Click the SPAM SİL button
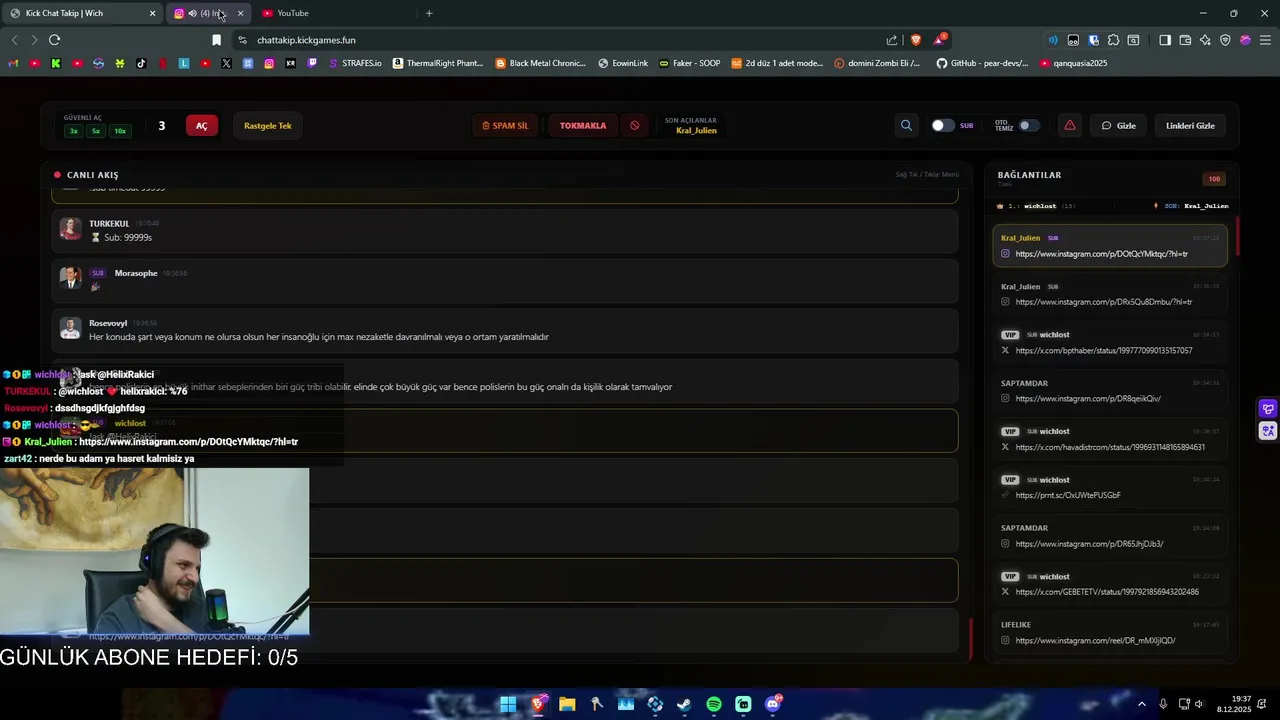Image resolution: width=1280 pixels, height=720 pixels. point(505,126)
